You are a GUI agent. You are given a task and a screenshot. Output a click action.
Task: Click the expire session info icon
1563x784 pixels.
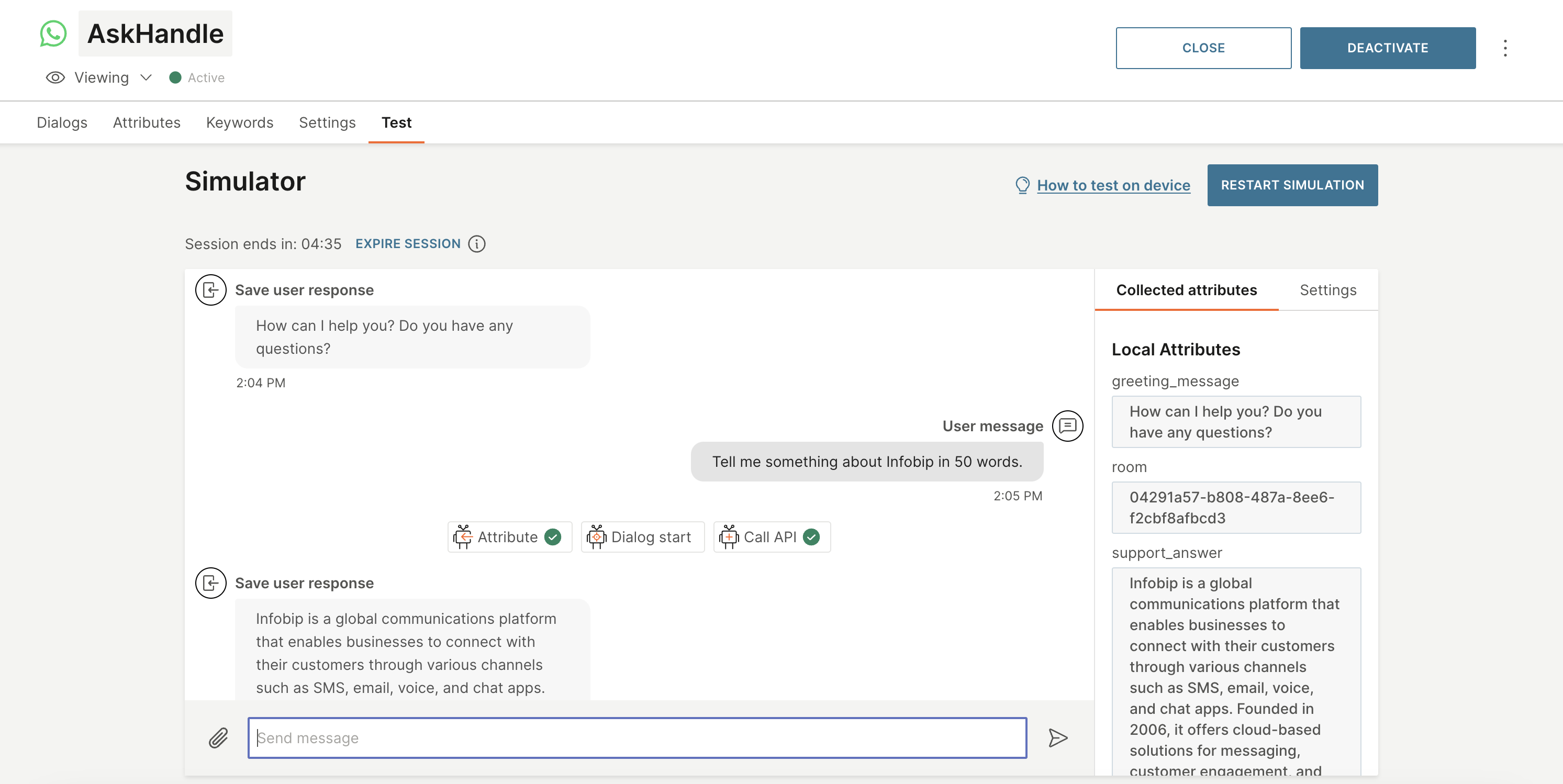(477, 243)
